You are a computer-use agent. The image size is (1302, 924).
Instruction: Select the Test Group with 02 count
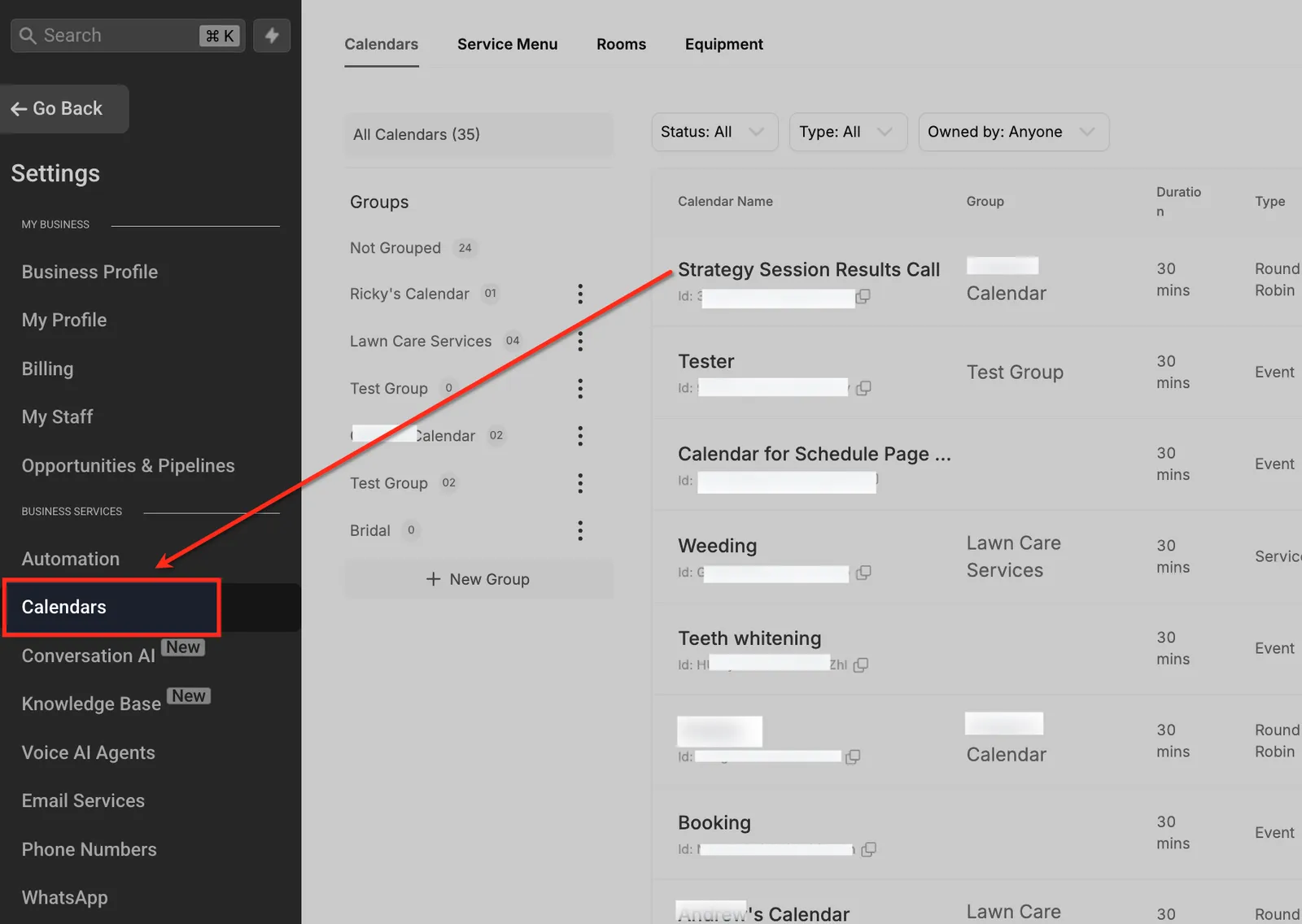click(389, 483)
